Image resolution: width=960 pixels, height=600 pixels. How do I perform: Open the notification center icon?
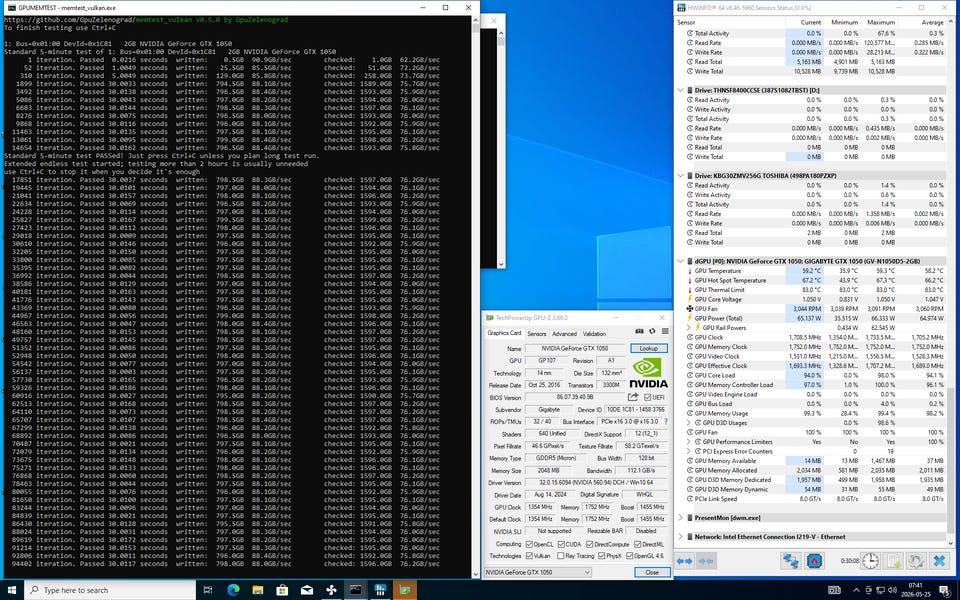click(x=945, y=590)
